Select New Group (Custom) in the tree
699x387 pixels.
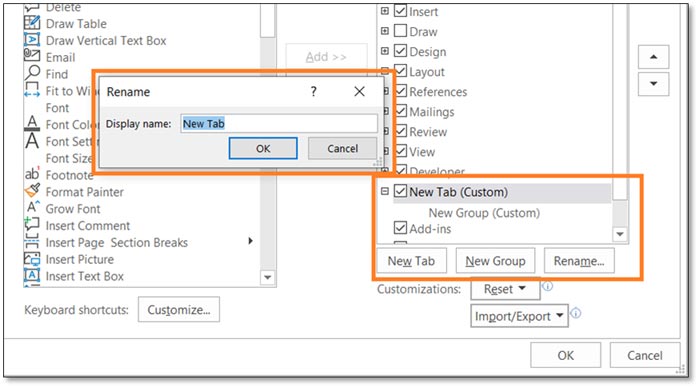(x=484, y=213)
